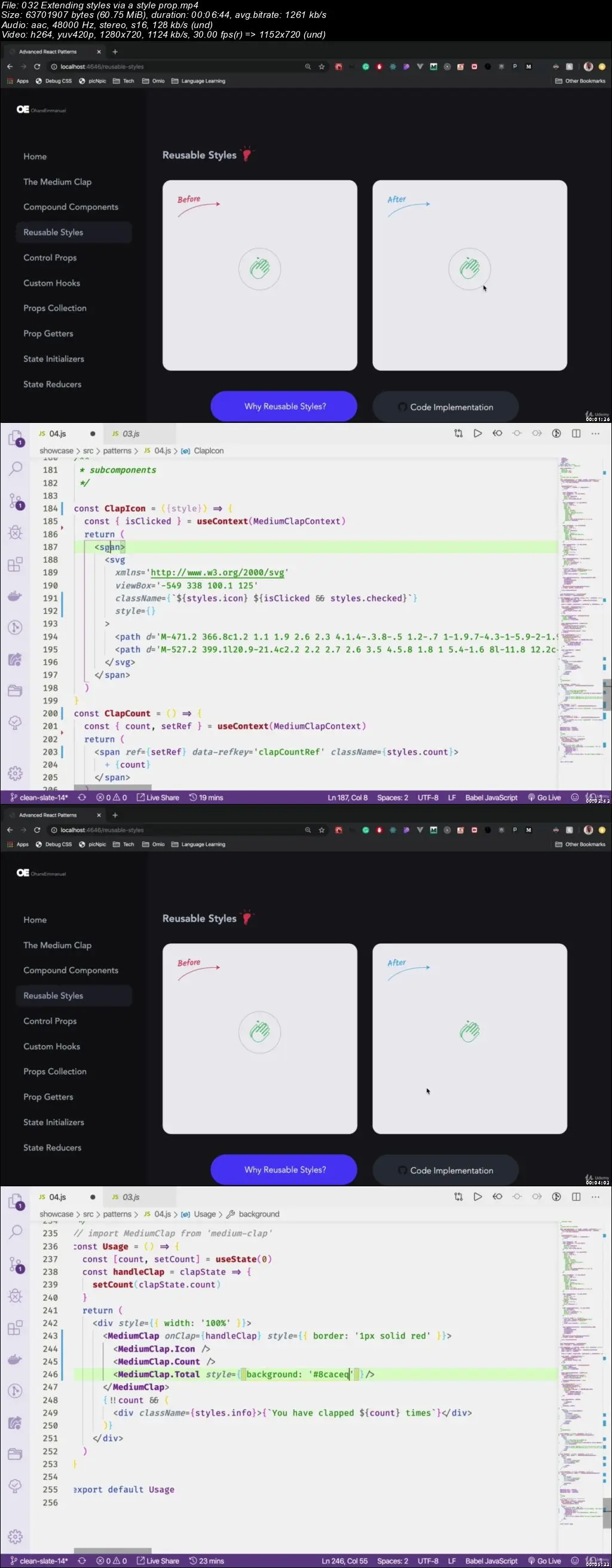The width and height of the screenshot is (612, 1568).
Task: Open settings gear in the ClapIcon editor frame
Action: click(16, 773)
